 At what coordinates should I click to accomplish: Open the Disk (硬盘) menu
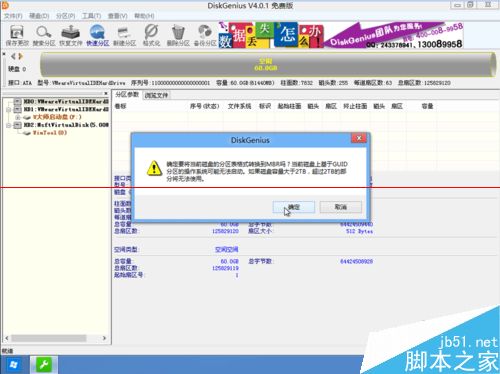(x=39, y=16)
